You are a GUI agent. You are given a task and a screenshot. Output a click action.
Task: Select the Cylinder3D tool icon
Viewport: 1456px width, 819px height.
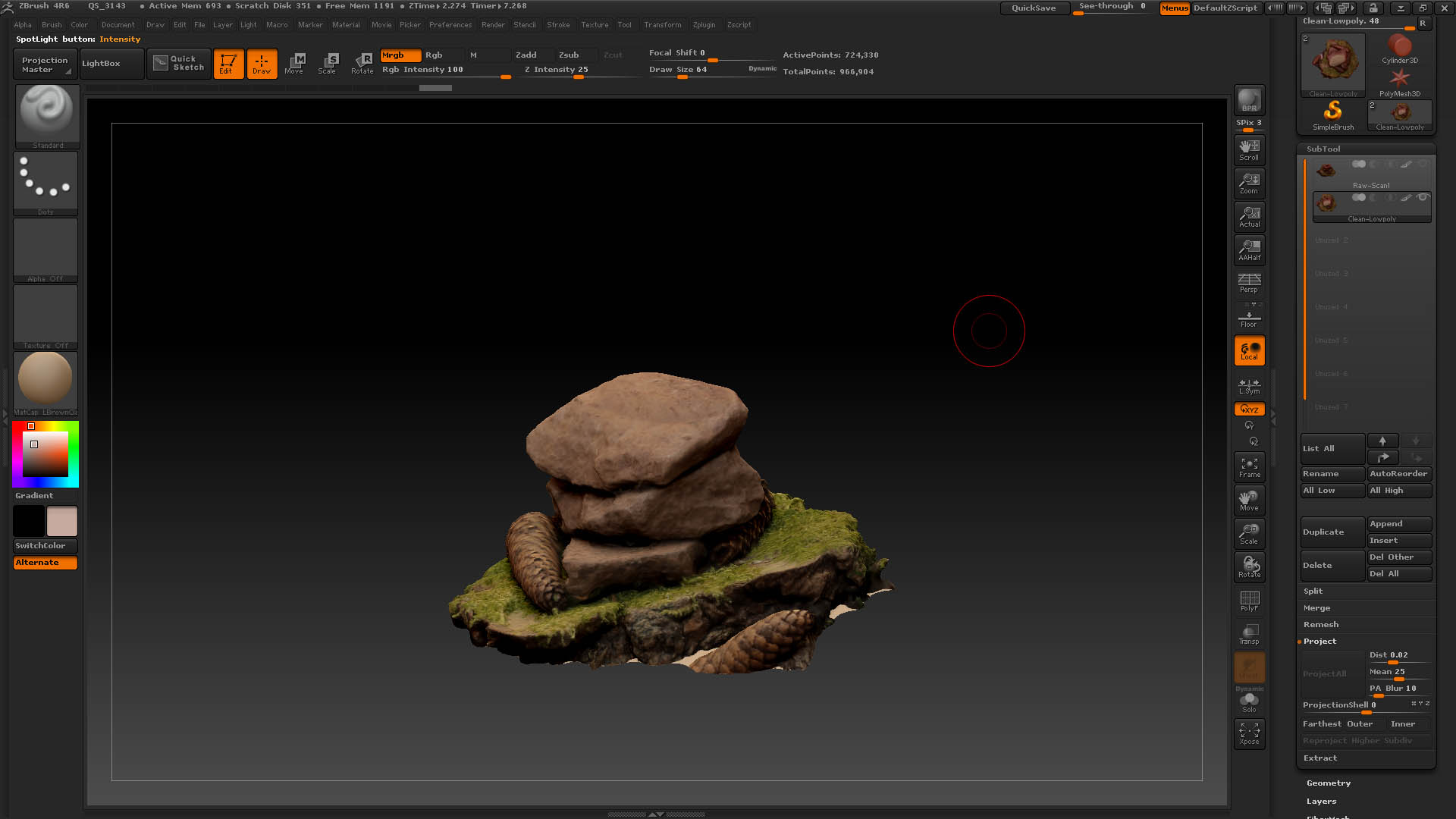coord(1400,49)
